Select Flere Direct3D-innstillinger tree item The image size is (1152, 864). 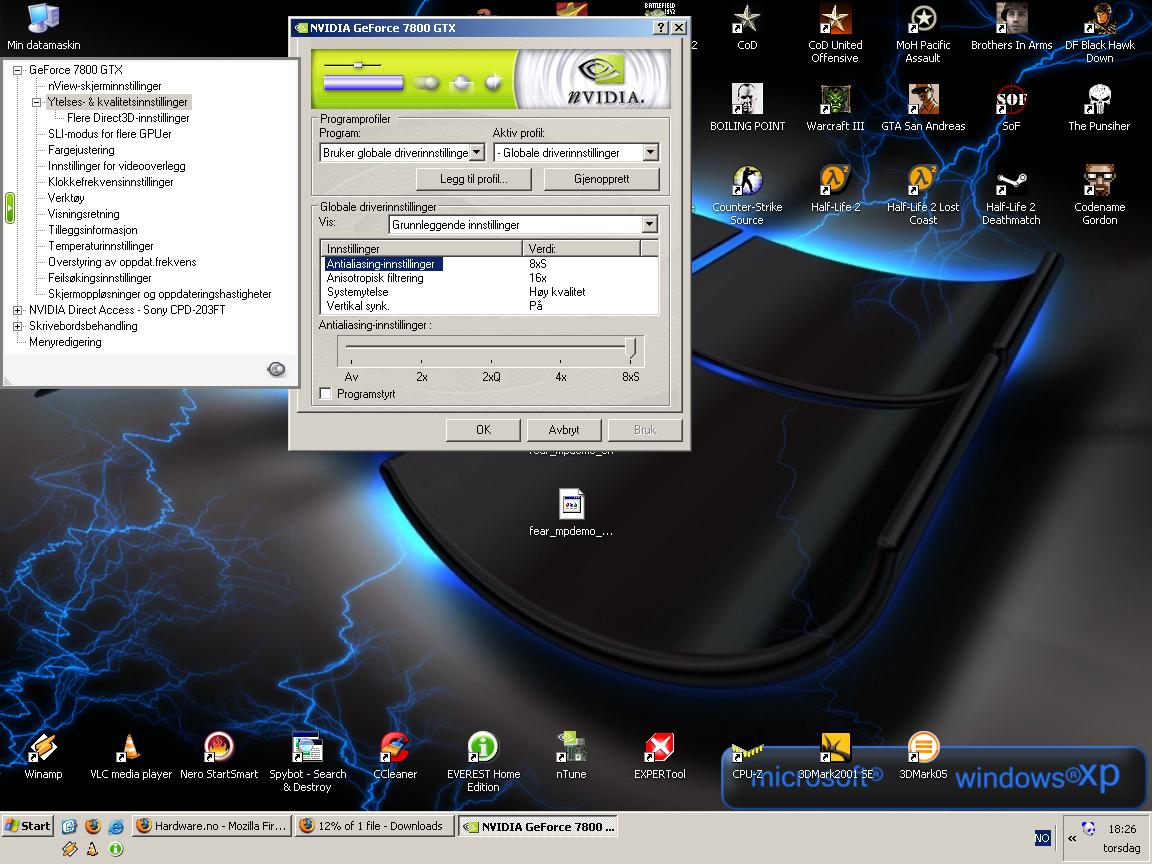(x=128, y=118)
